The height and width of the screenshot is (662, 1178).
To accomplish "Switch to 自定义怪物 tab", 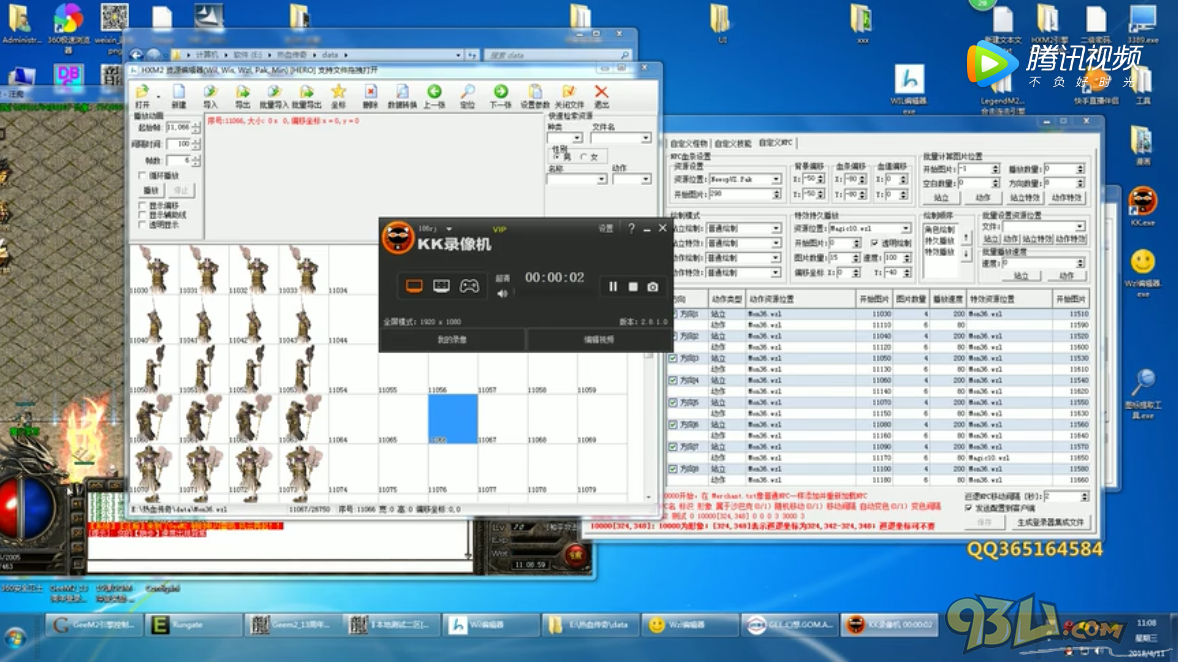I will coord(689,143).
